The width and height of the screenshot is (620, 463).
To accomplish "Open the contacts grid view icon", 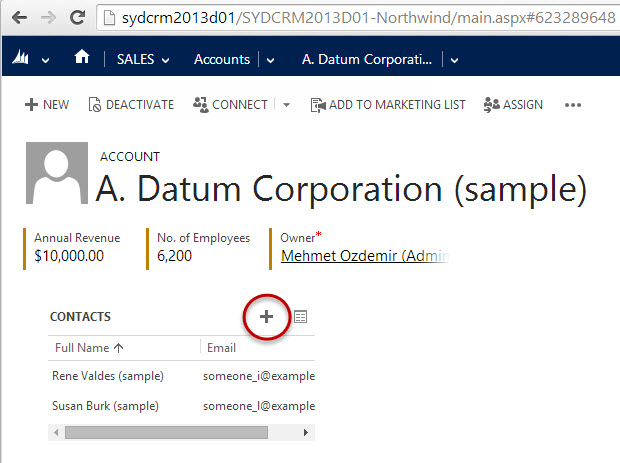I will (300, 317).
